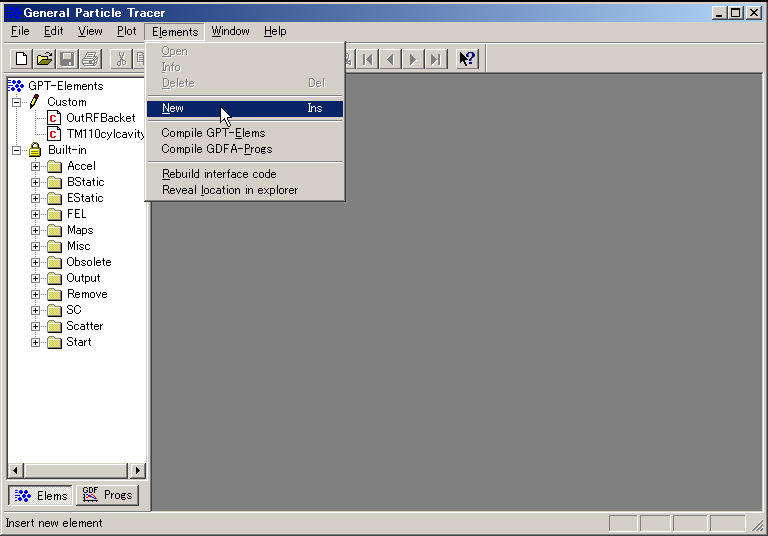Click the Start folder icon
The image size is (768, 536).
tap(54, 342)
